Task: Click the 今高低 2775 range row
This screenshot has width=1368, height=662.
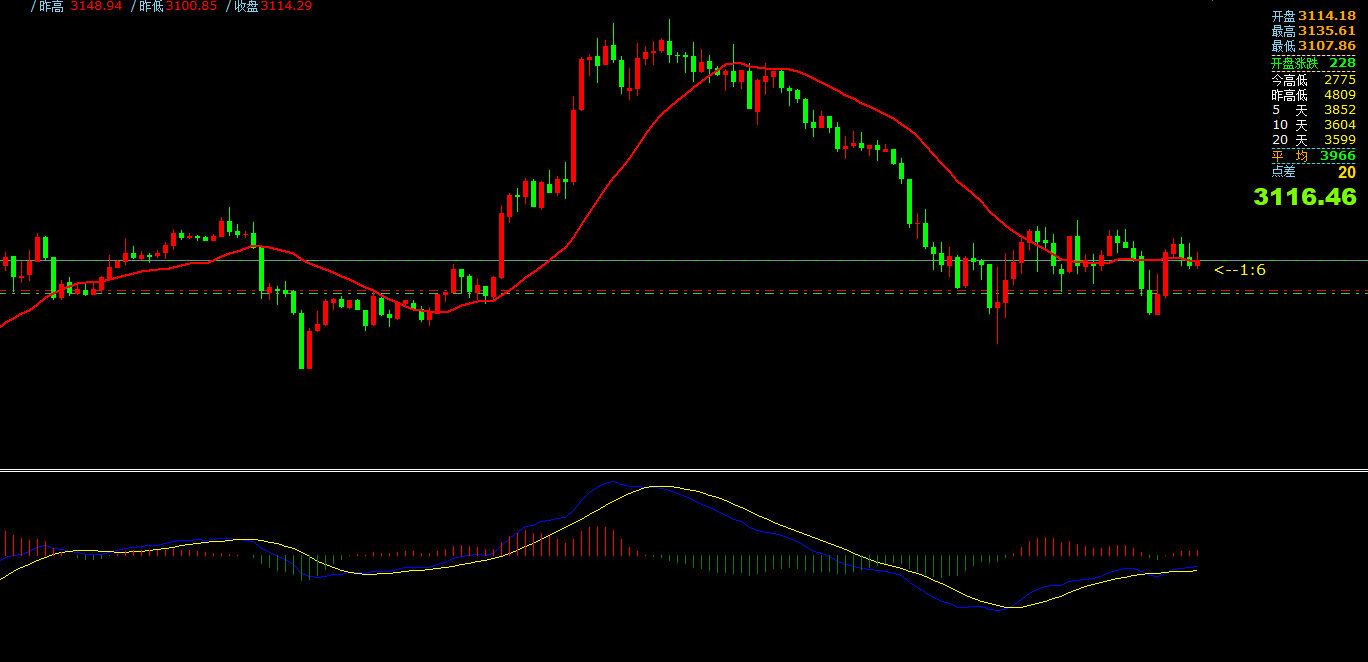Action: pos(1313,79)
